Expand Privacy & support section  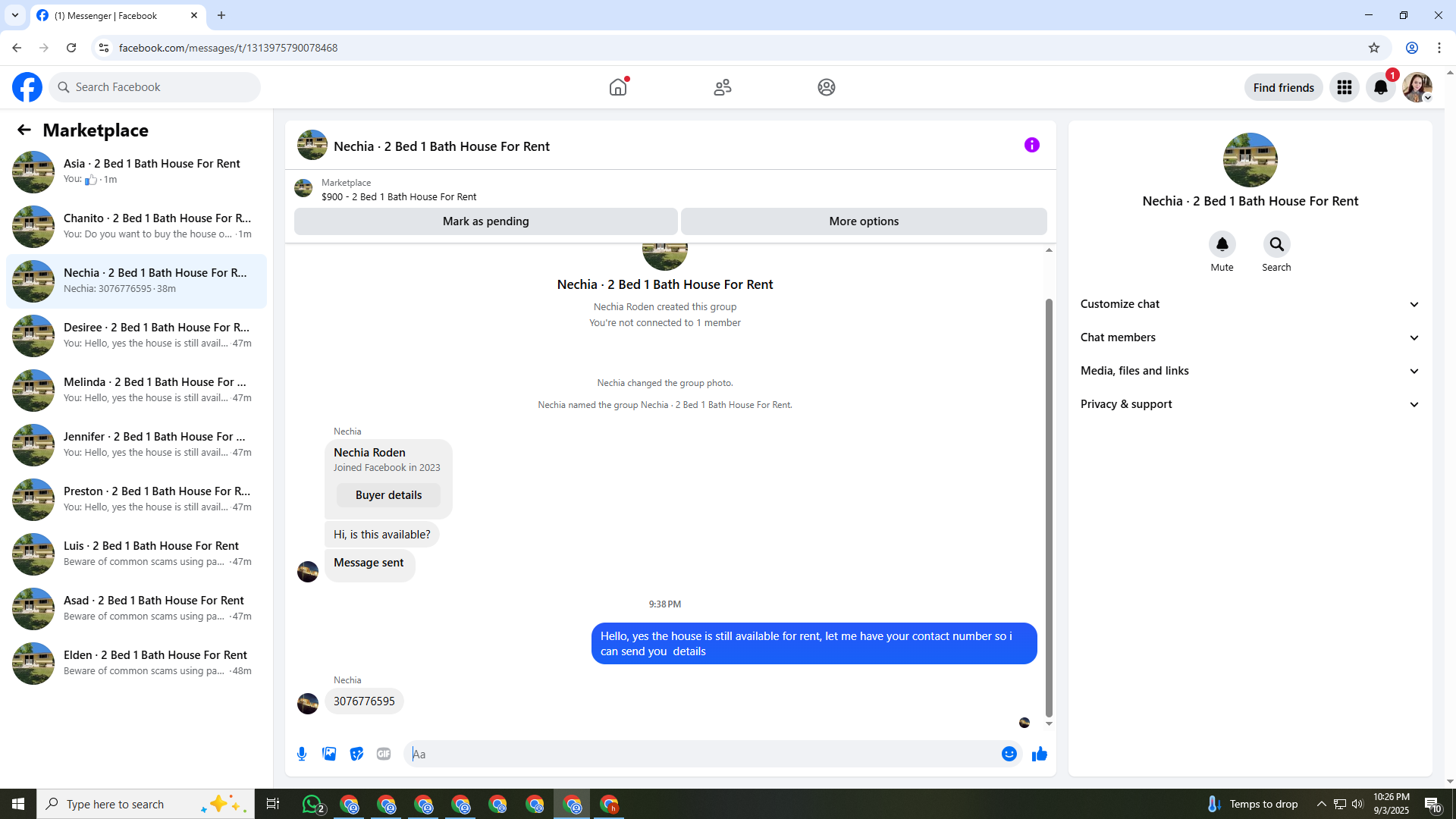coord(1250,404)
